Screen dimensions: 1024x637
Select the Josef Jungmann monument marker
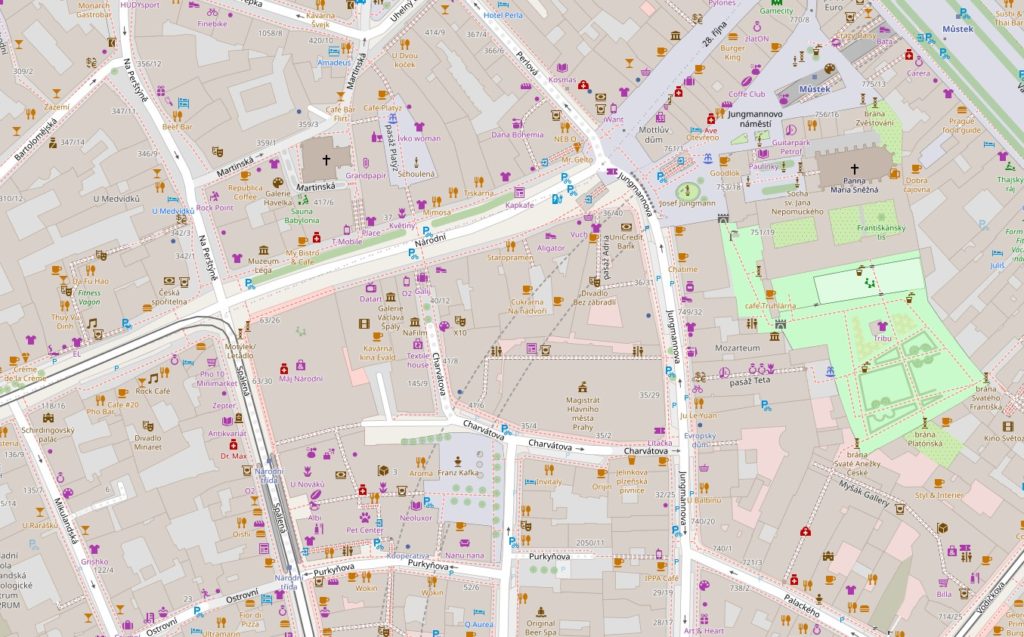(x=687, y=189)
